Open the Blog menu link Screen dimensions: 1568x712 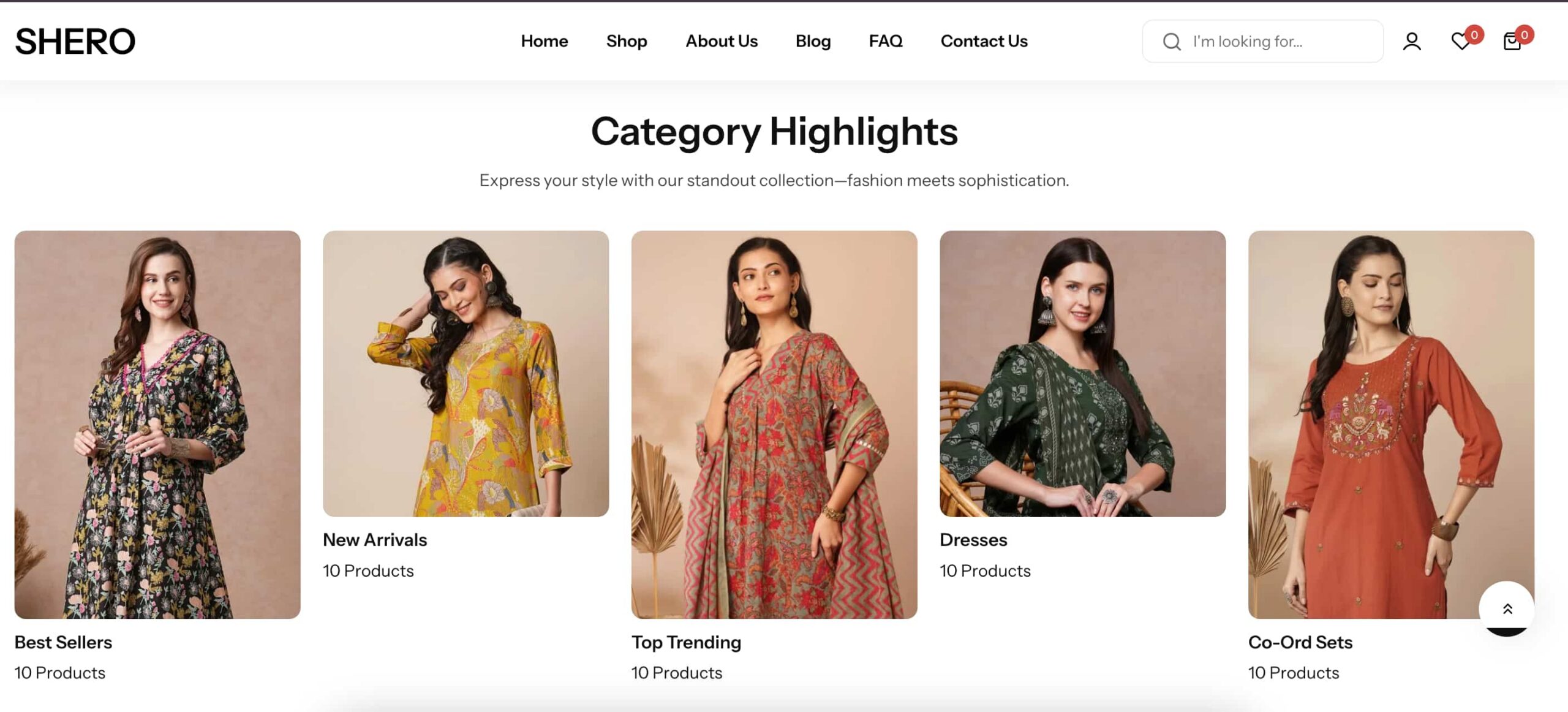tap(813, 41)
